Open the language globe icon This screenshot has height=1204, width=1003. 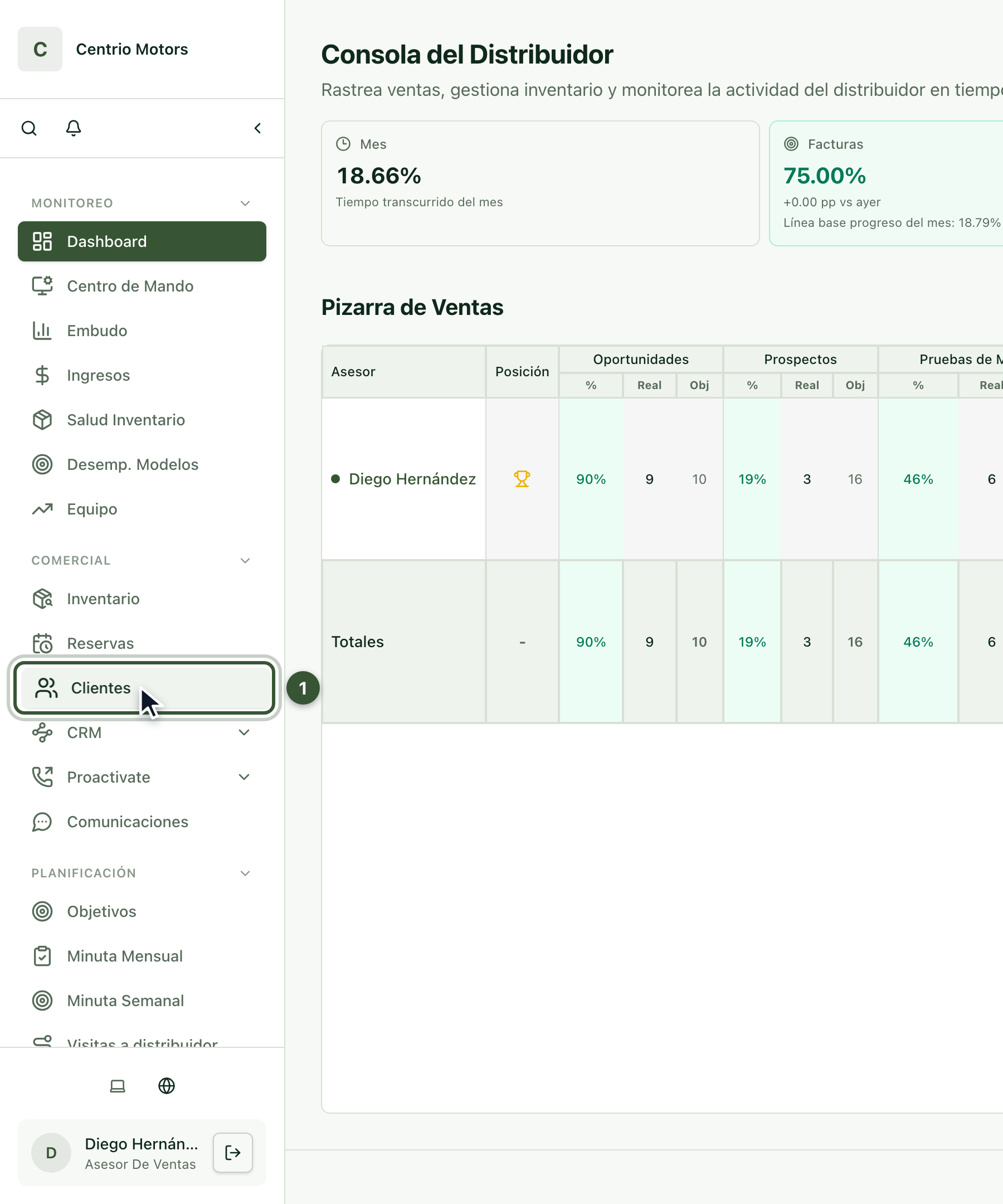tap(167, 1086)
